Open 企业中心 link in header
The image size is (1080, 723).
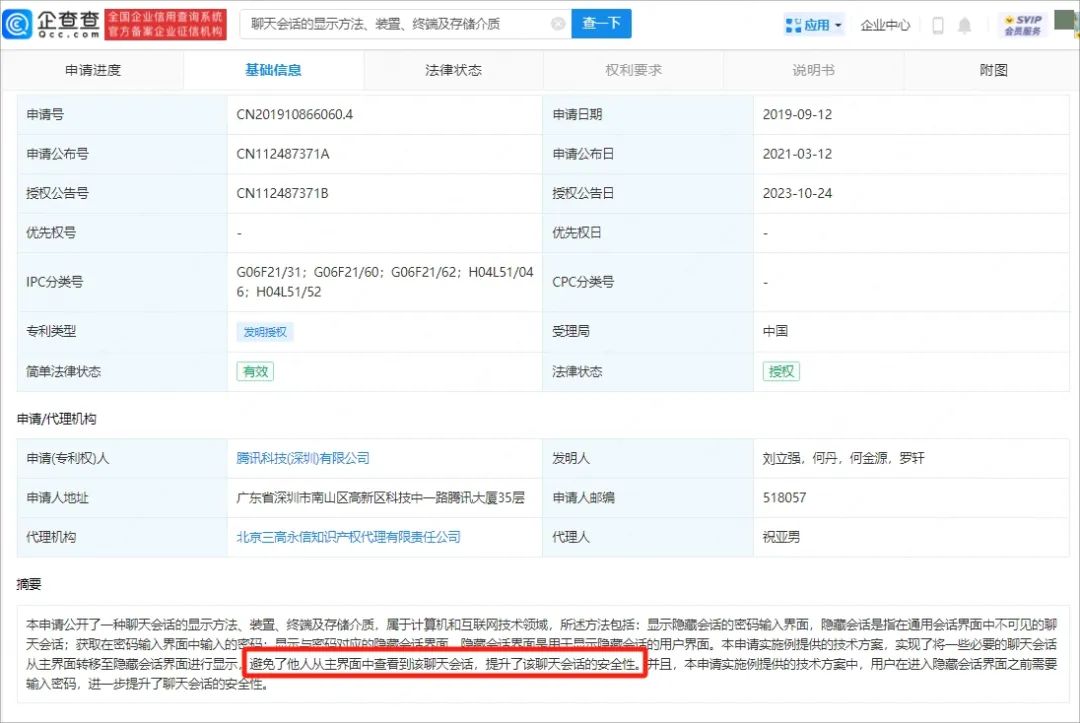[x=885, y=25]
